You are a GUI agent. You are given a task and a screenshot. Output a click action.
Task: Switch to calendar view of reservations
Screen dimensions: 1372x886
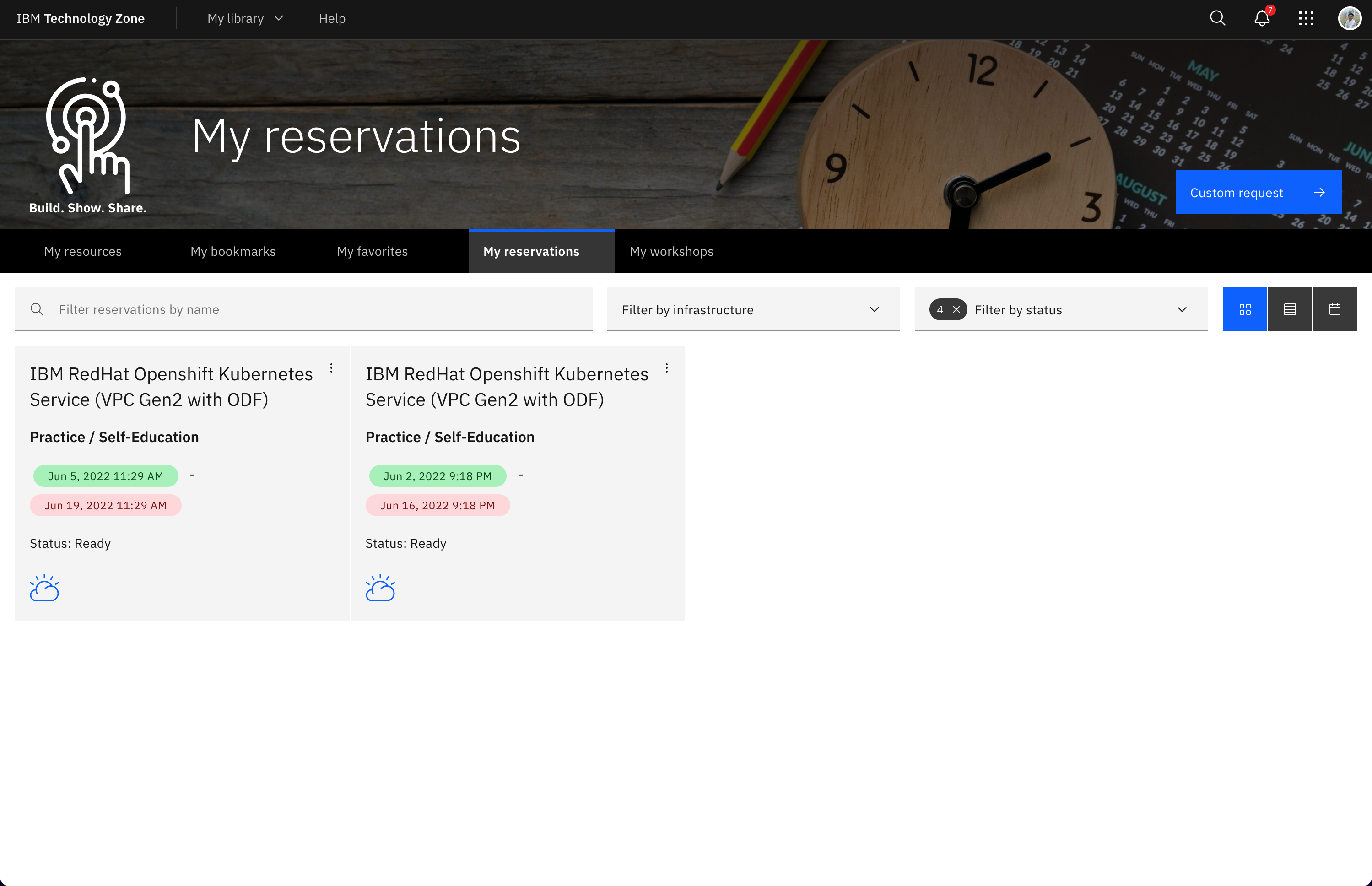(1334, 309)
